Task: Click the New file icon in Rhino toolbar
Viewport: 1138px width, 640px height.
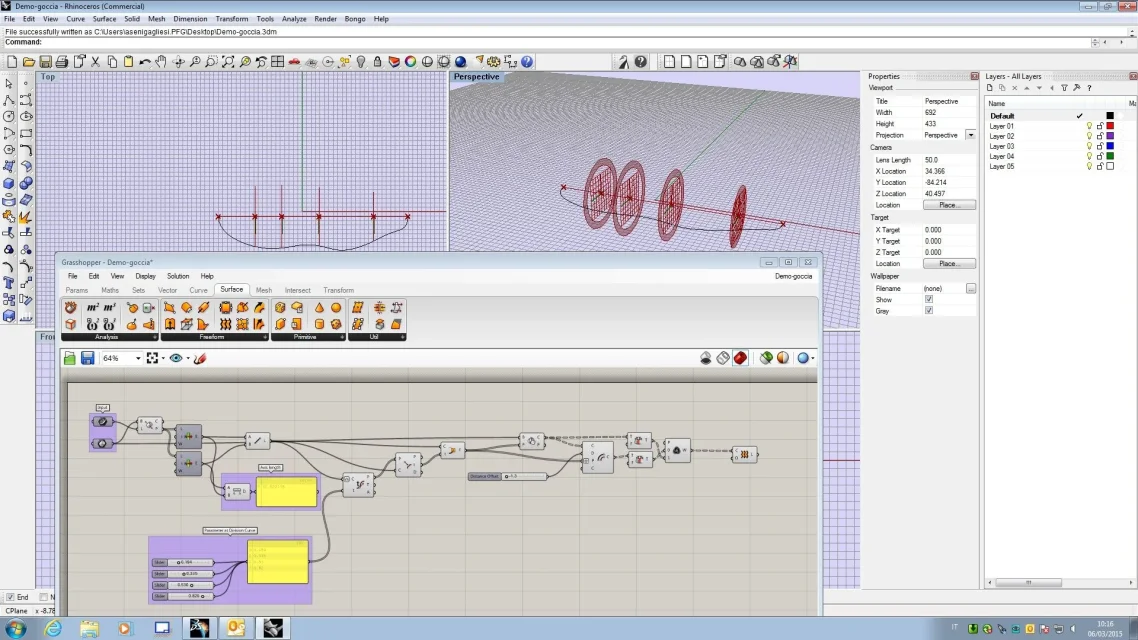Action: pyautogui.click(x=12, y=62)
